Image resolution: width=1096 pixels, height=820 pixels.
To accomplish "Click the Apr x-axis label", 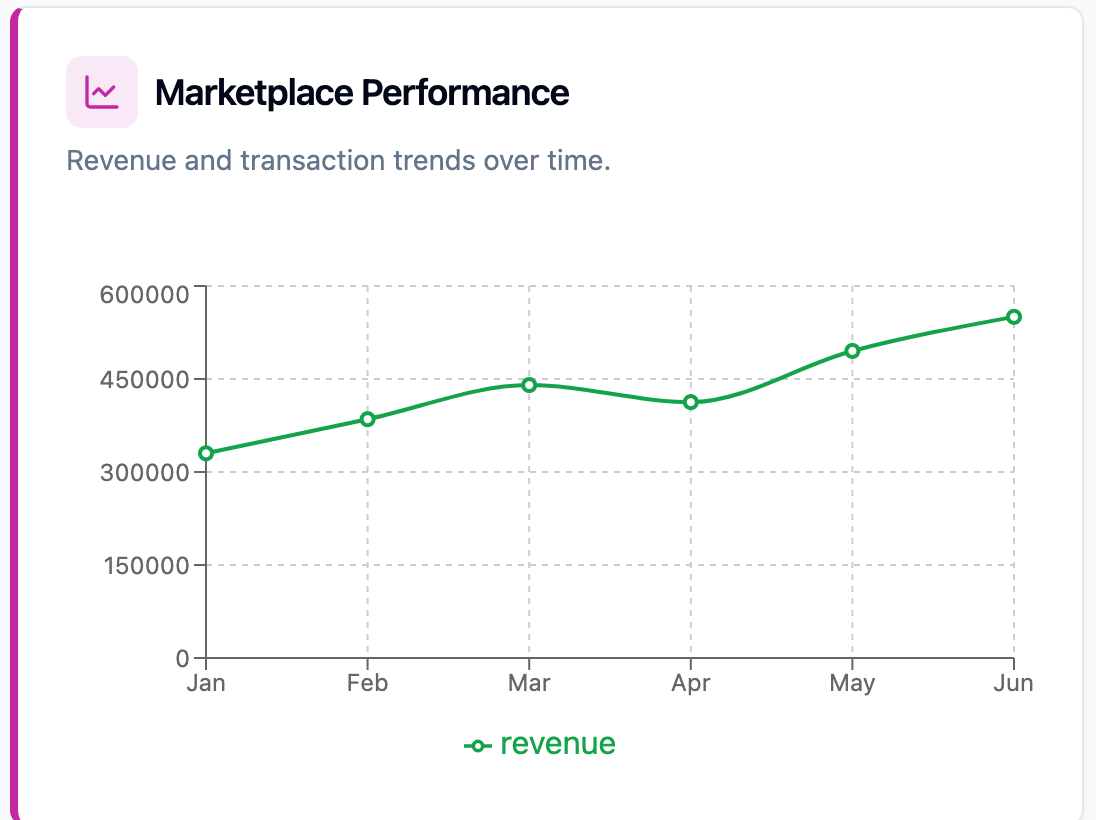I will click(691, 684).
